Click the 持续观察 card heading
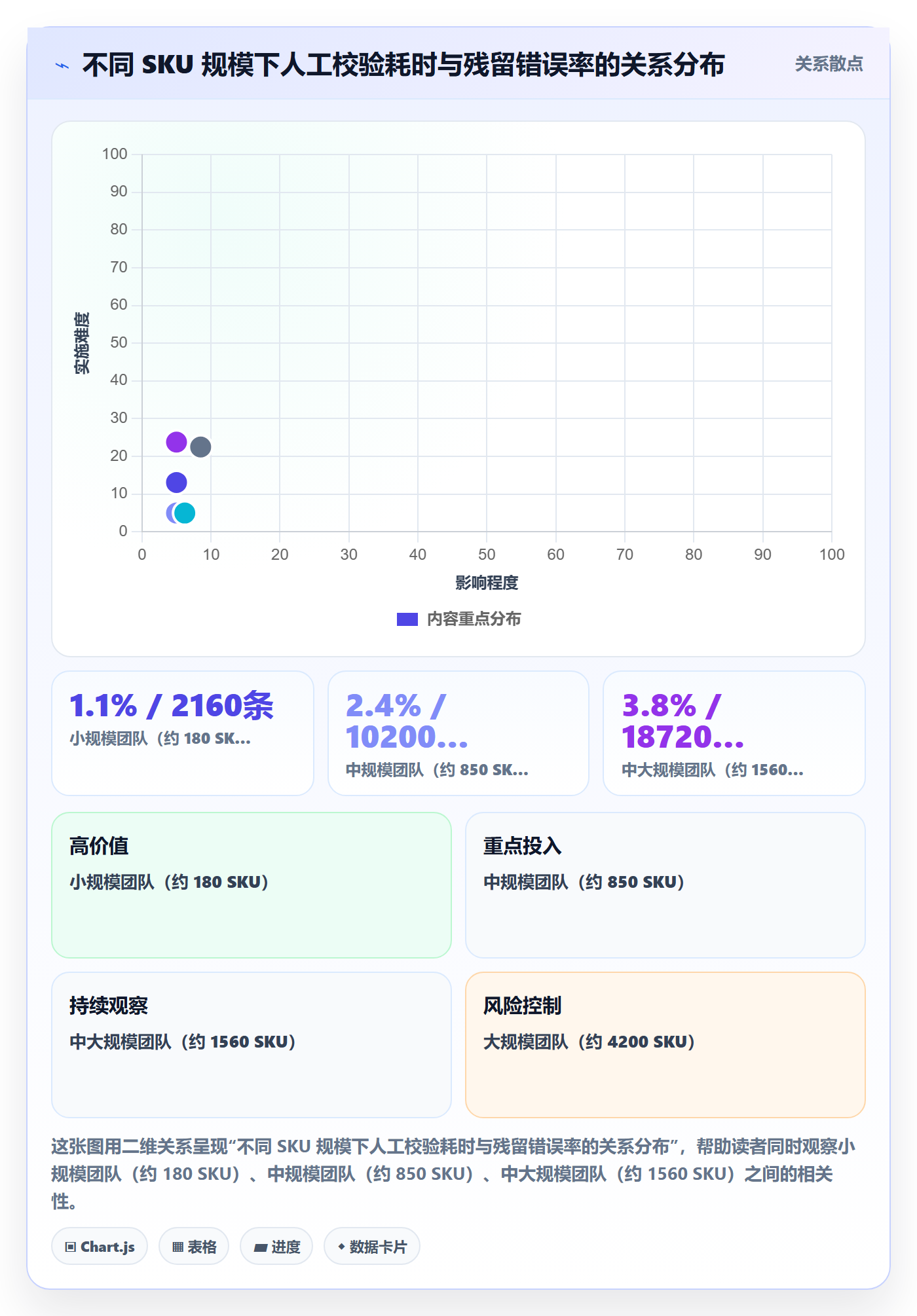 109,1006
